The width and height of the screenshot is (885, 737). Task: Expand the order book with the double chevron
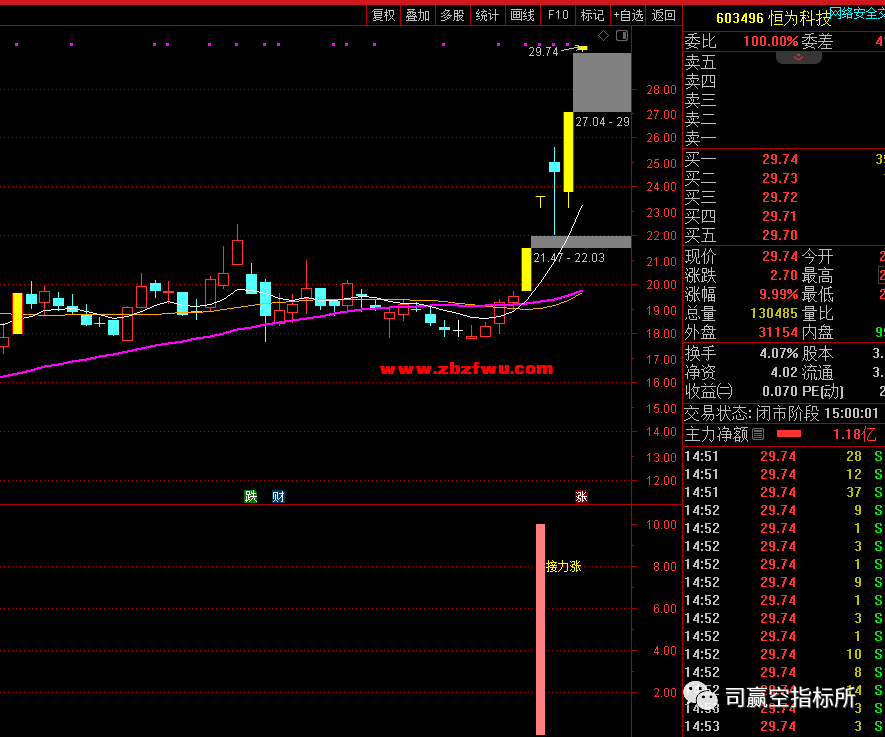tap(799, 58)
